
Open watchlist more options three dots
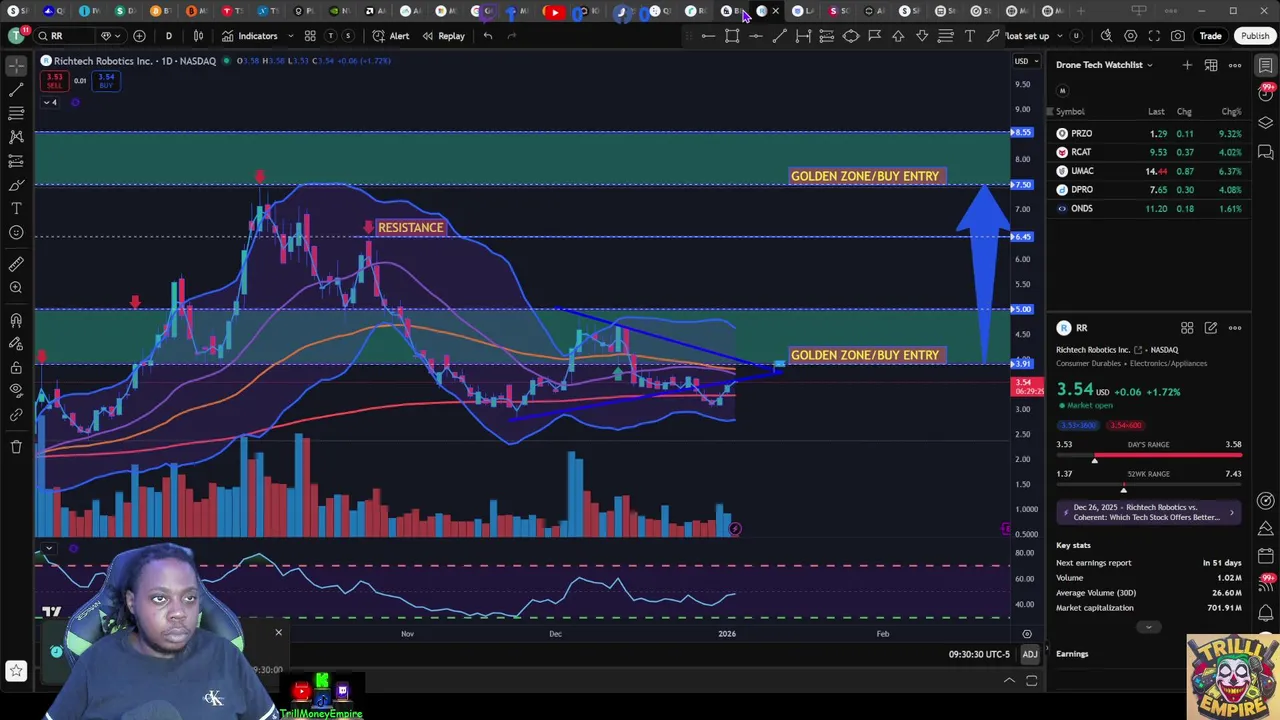click(x=1235, y=65)
